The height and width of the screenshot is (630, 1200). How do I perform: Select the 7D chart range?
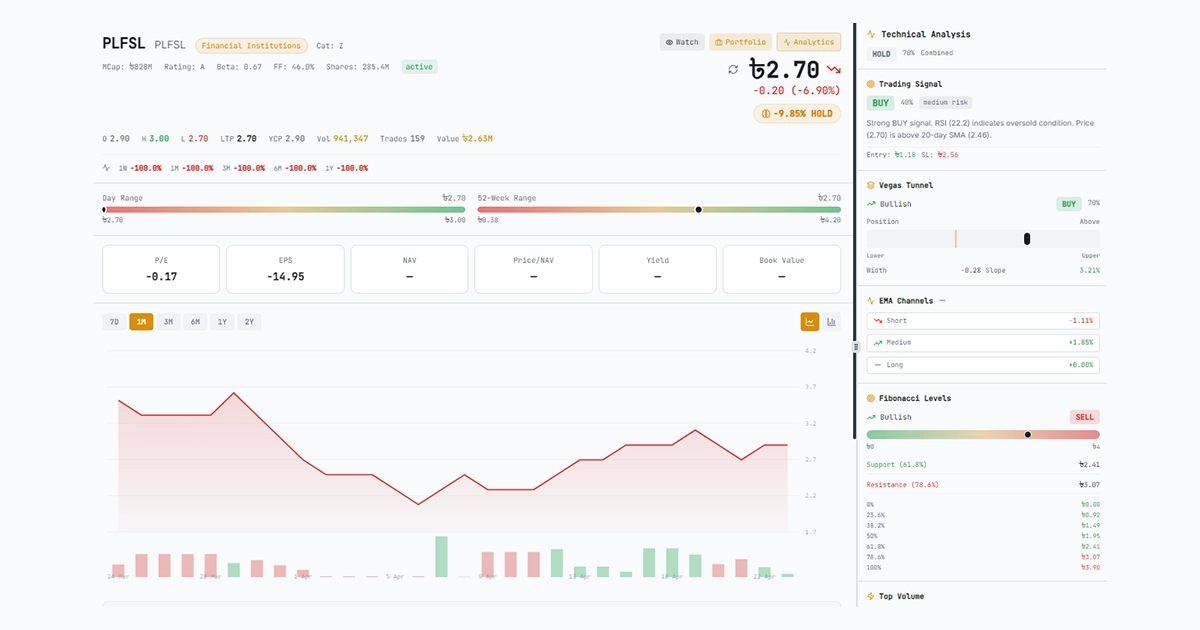coord(114,322)
